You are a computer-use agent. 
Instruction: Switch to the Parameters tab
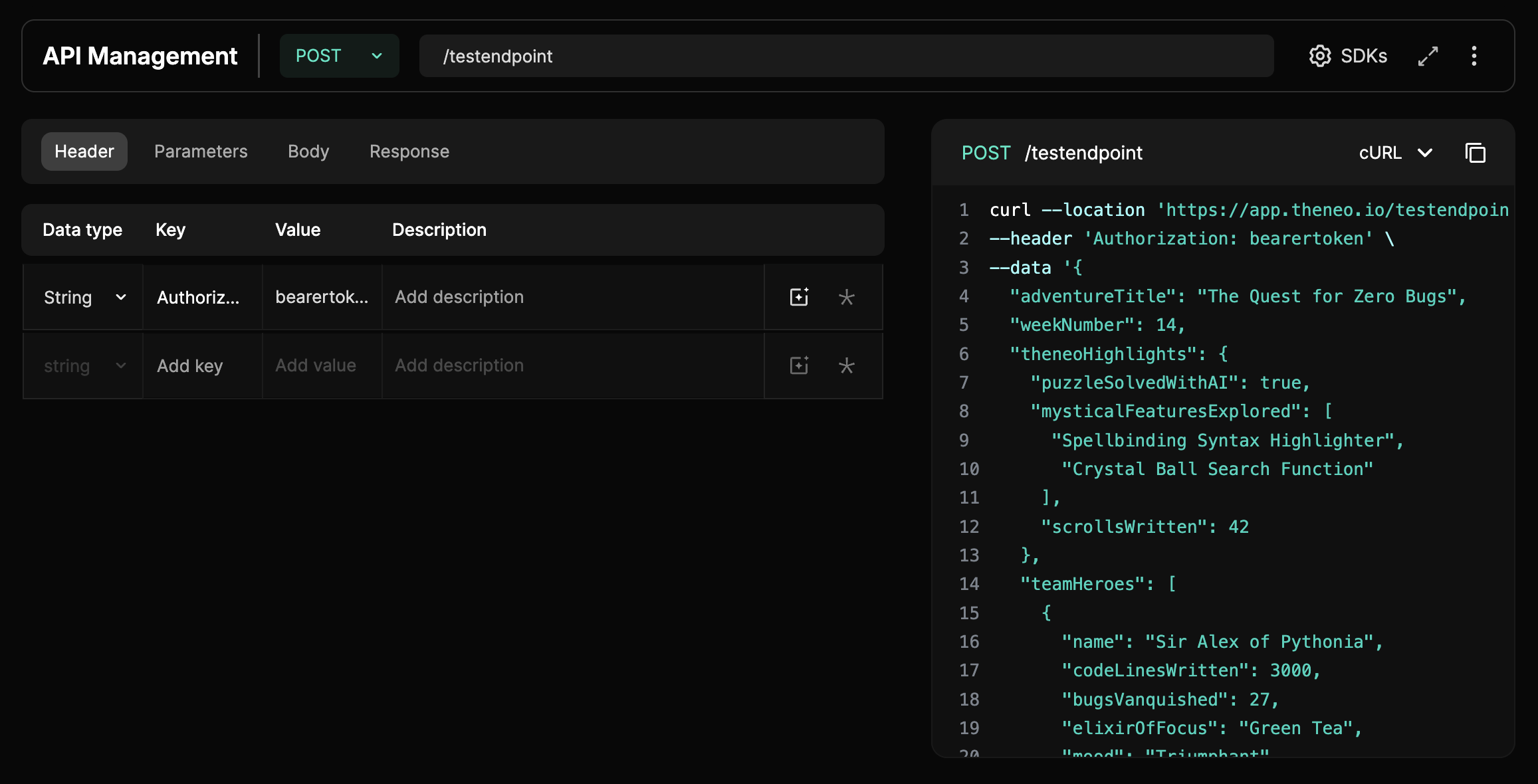(x=201, y=151)
